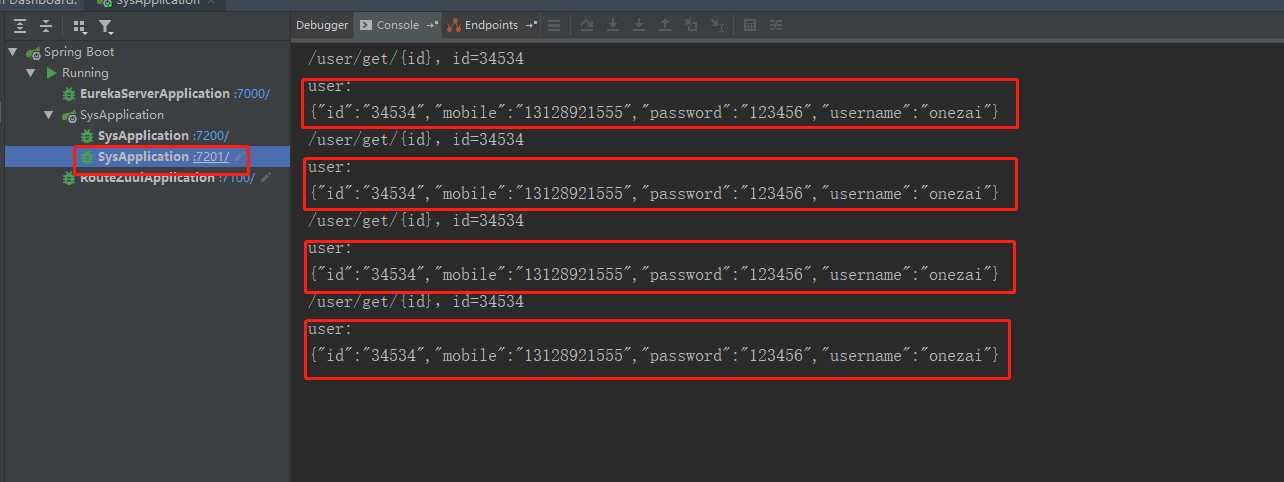Click pin arrow next to Console tab
1284x482 pixels.
(x=432, y=25)
